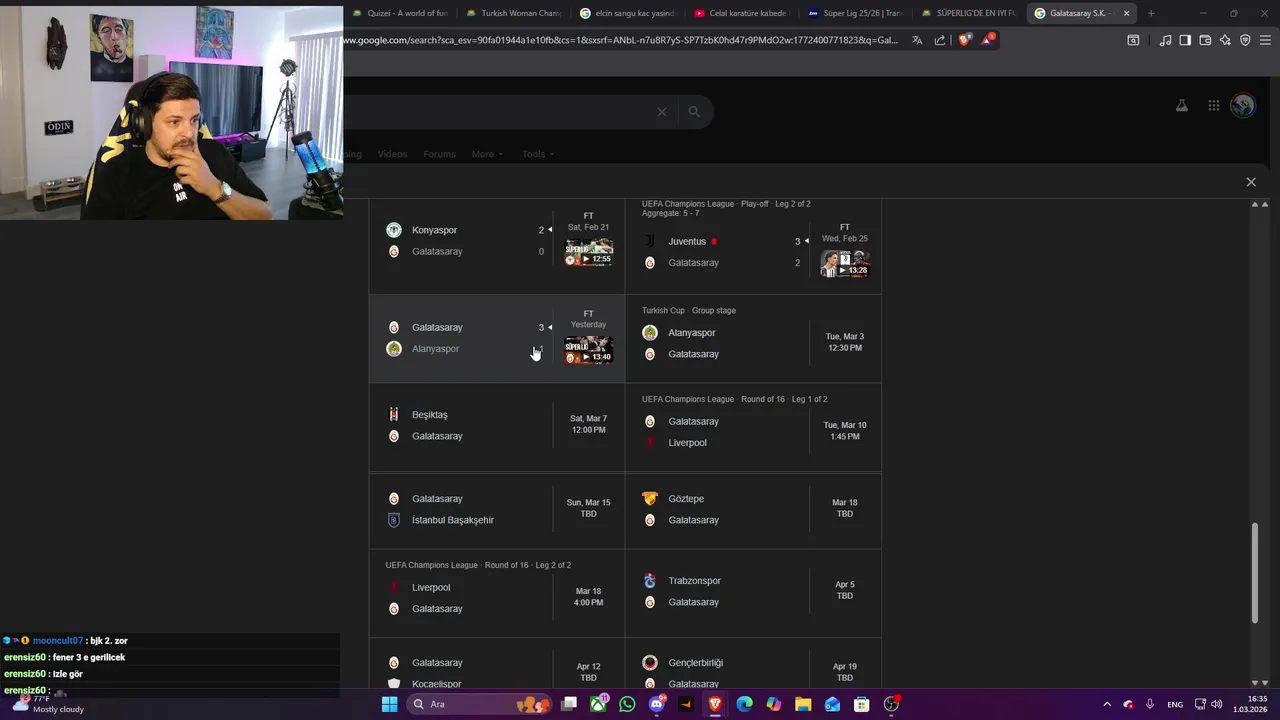Open the weather widget Mostly cloudy
Screen dimensions: 1280x720
[x=48, y=704]
